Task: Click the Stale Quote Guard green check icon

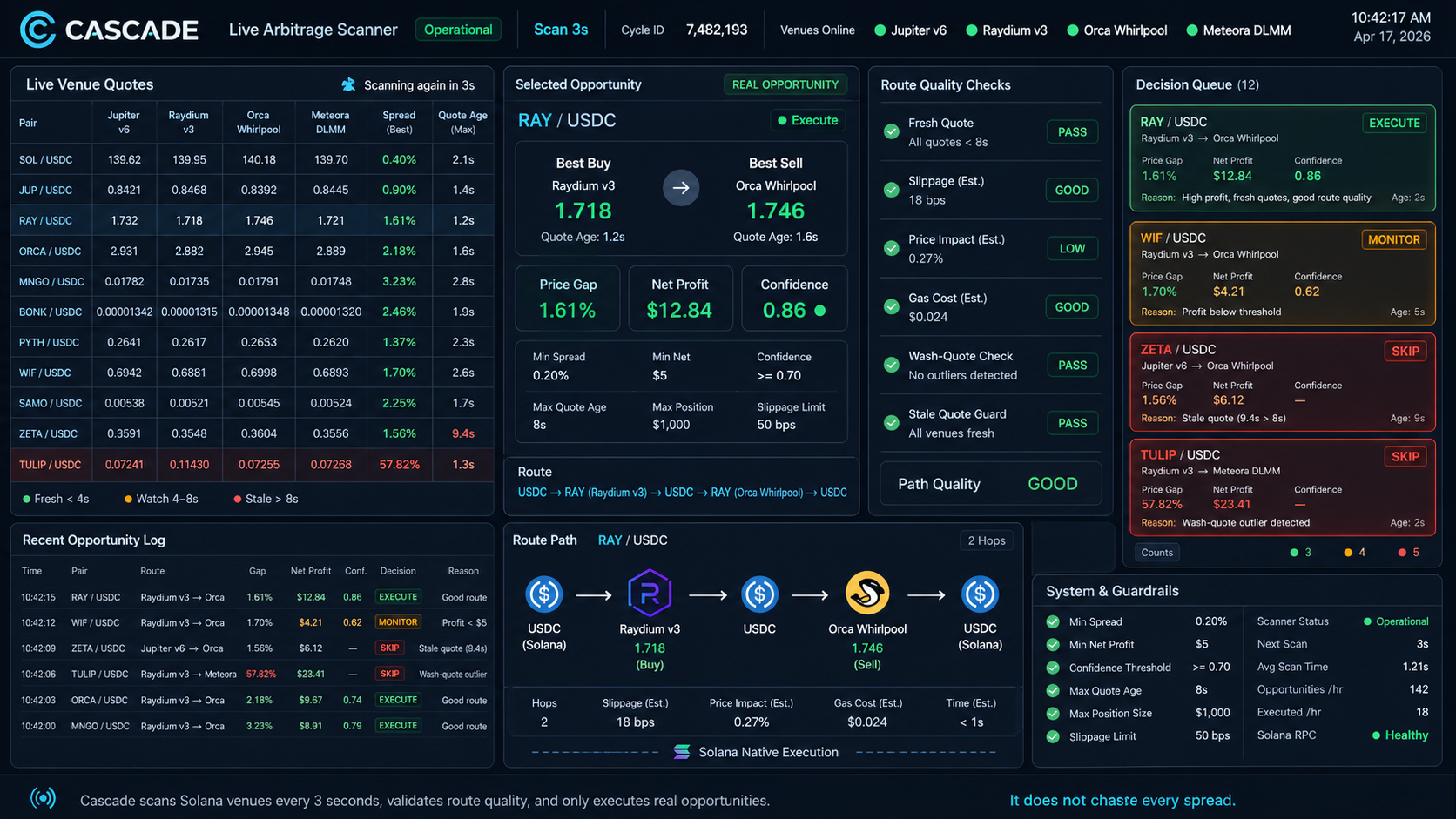Action: (x=892, y=423)
